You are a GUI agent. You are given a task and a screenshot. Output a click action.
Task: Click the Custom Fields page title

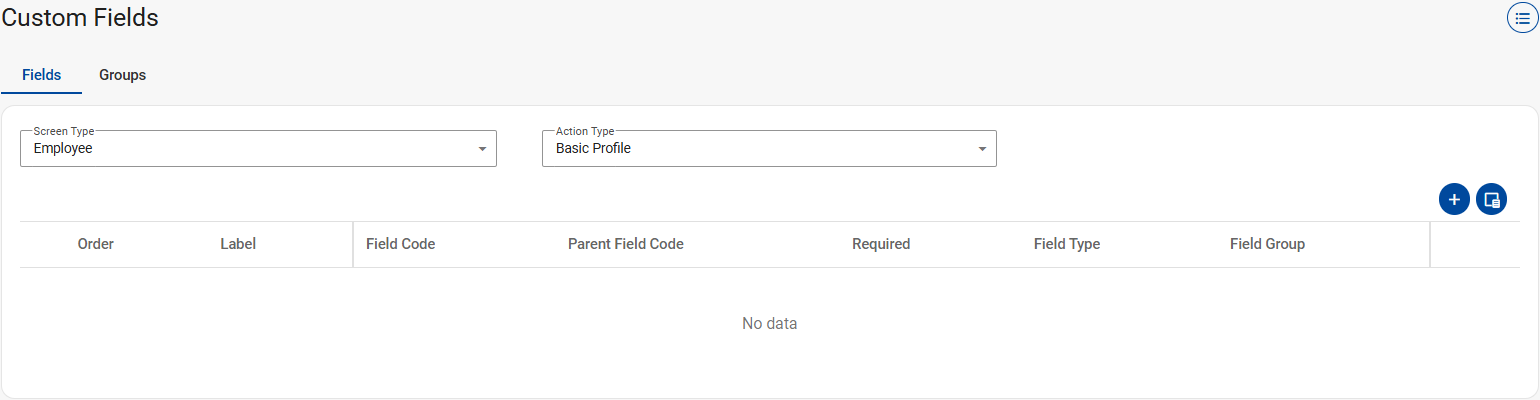point(80,18)
